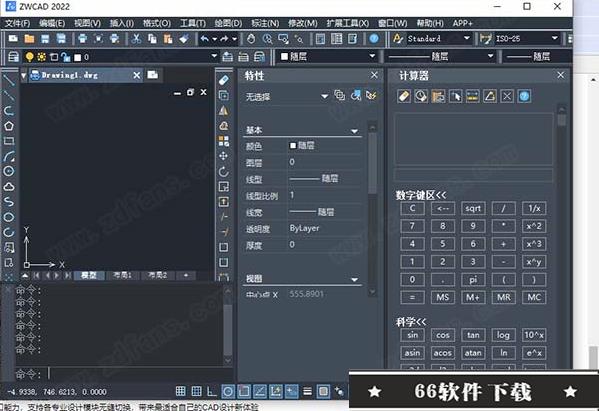Clear the calculator with eraser icon
Screen dimensions: 599x411
[x=404, y=96]
